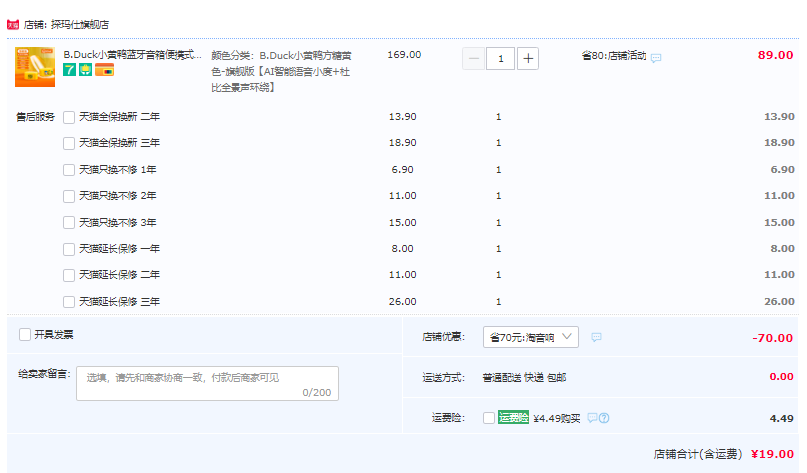This screenshot has width=807, height=473.
Task: Check 天猫只换不修 3年 option
Action: [x=69, y=222]
